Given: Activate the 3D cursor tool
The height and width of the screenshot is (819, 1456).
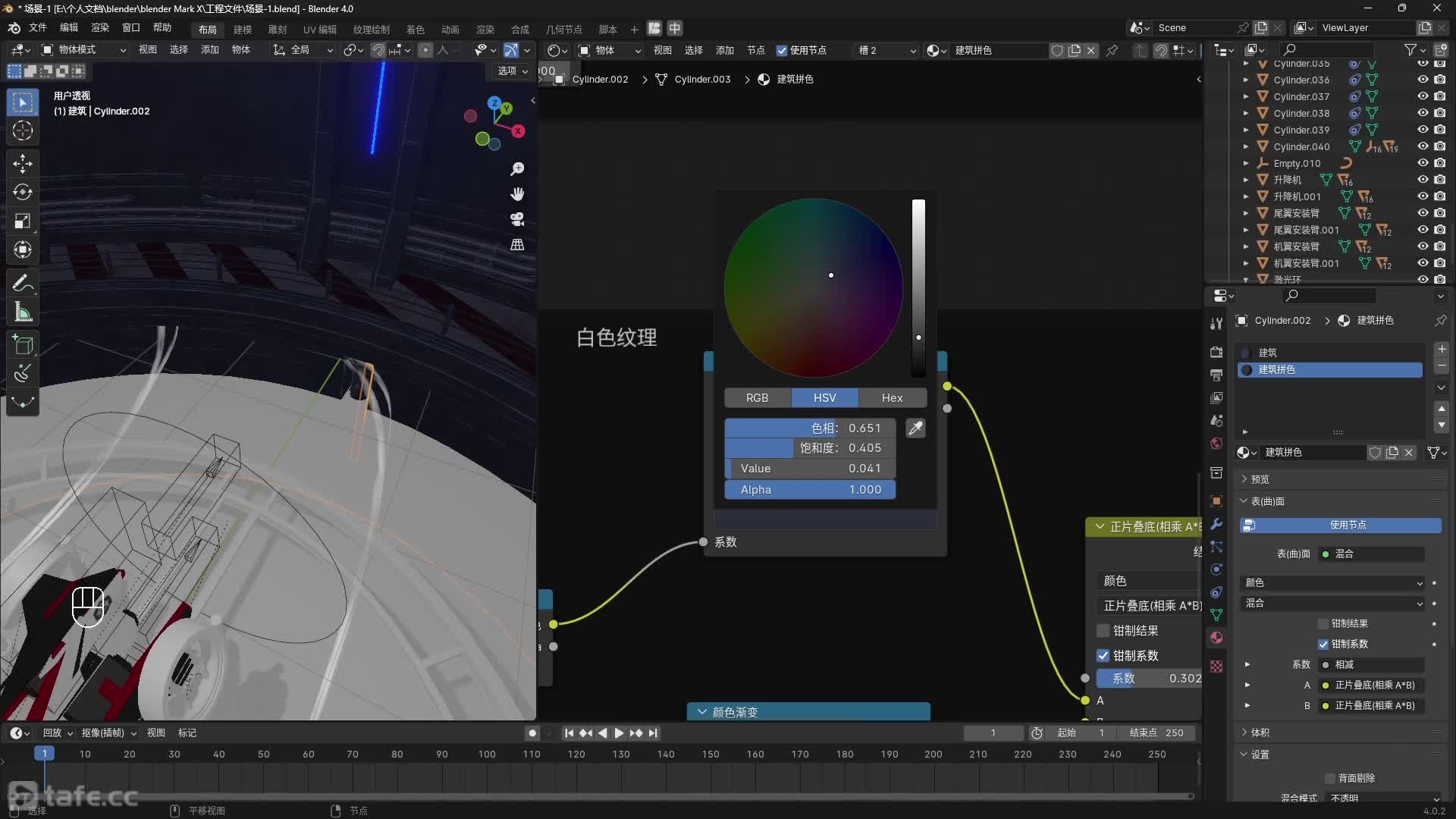Looking at the screenshot, I should 23,130.
